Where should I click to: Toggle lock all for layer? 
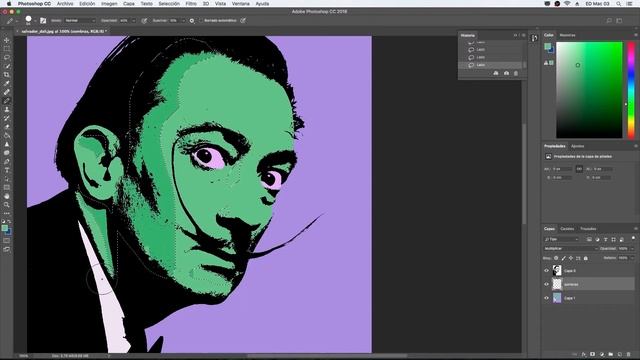pos(586,258)
